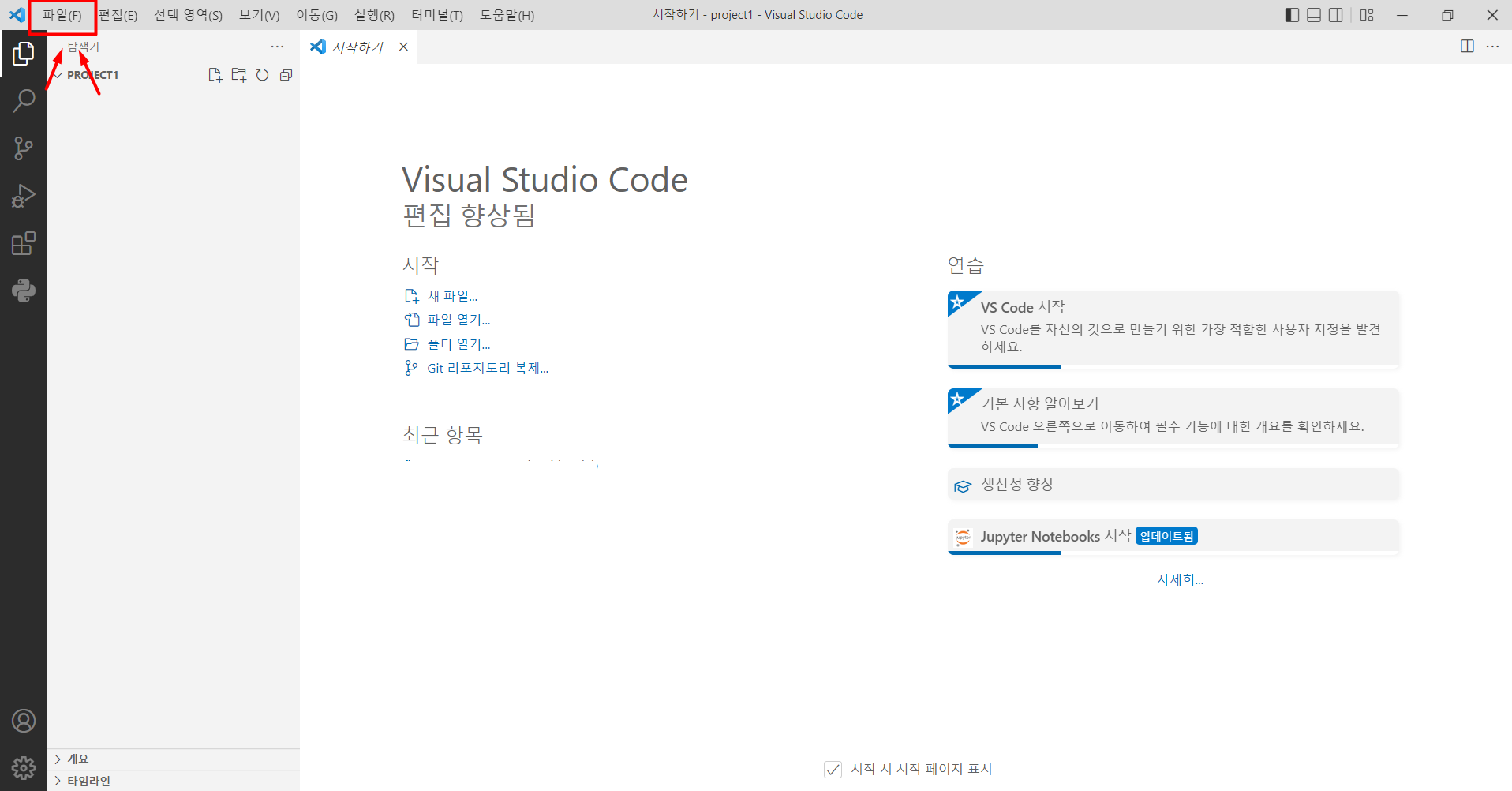
Task: Open the 파일(F) menu
Action: (x=62, y=15)
